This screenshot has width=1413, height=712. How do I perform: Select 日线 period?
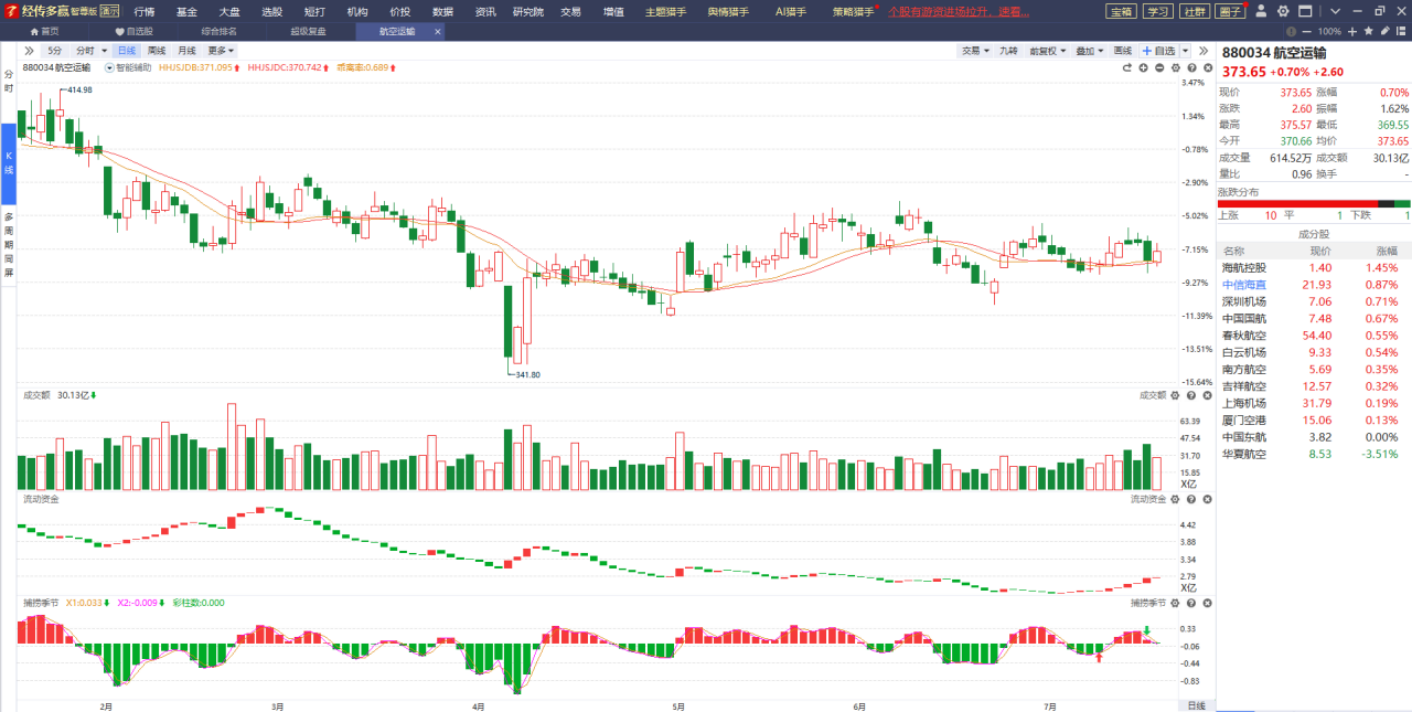click(126, 50)
